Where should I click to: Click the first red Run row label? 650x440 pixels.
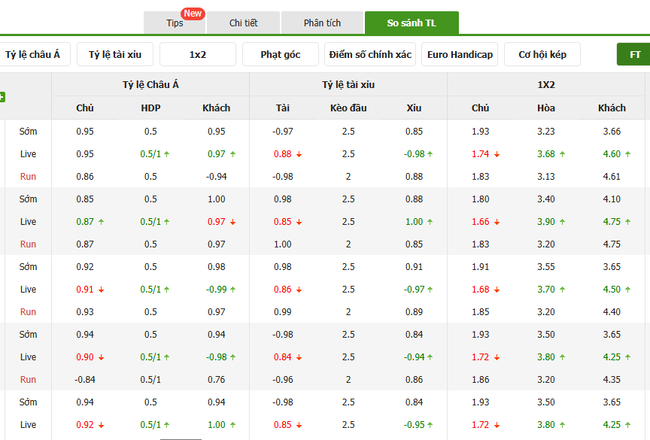[28, 176]
